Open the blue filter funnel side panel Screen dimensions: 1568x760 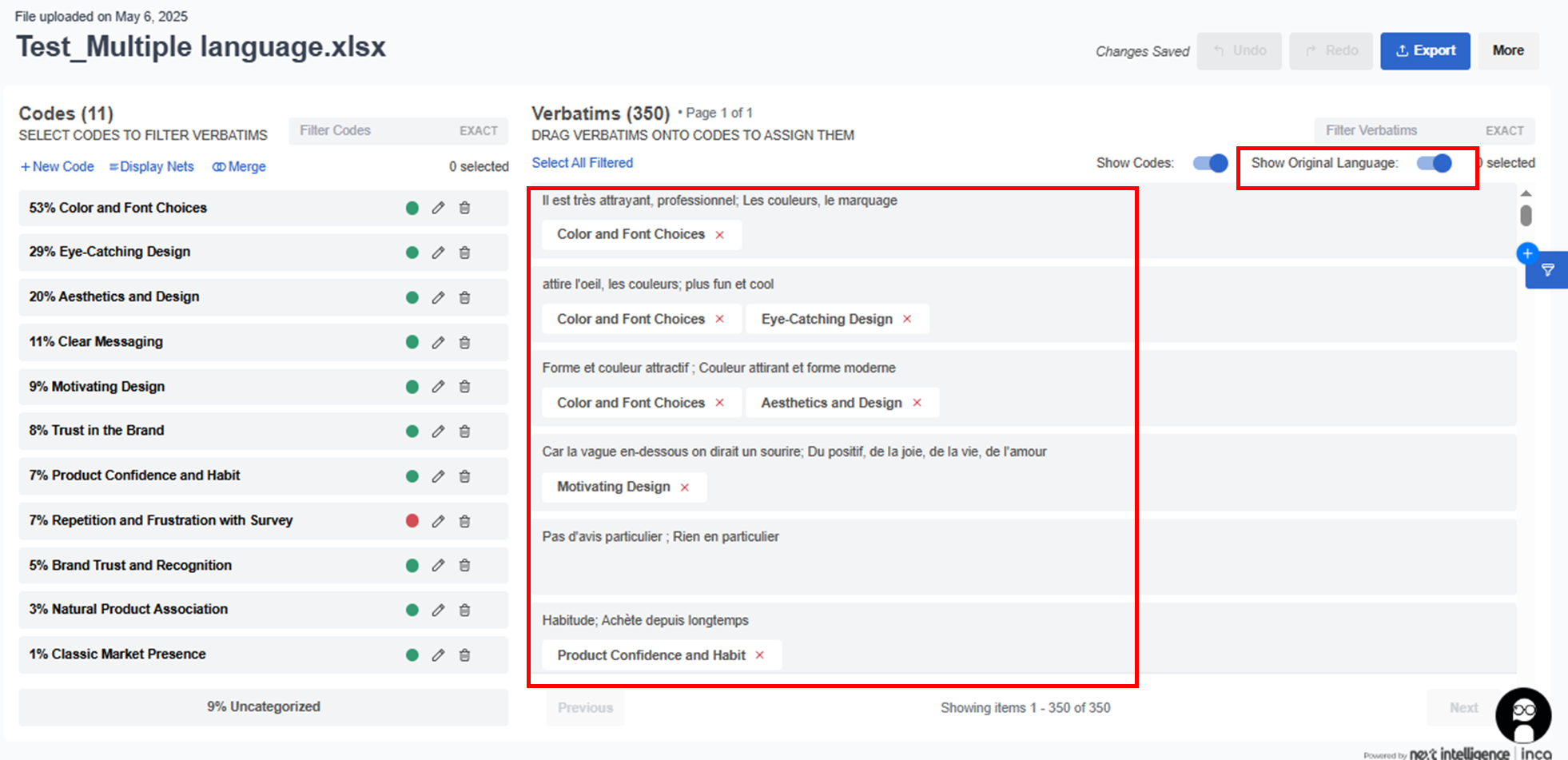1548,270
